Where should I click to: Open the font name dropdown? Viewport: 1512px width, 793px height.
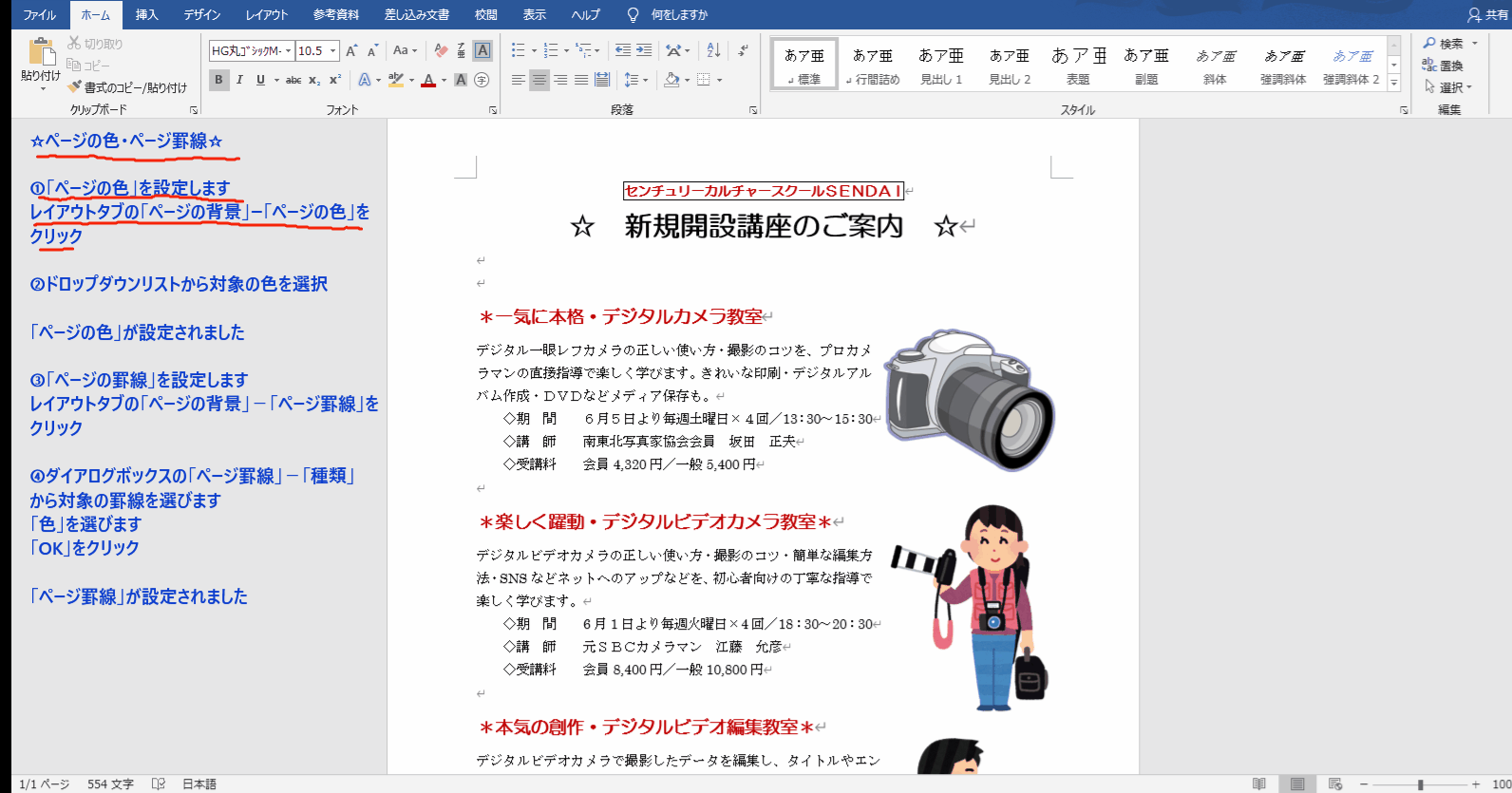click(x=288, y=51)
